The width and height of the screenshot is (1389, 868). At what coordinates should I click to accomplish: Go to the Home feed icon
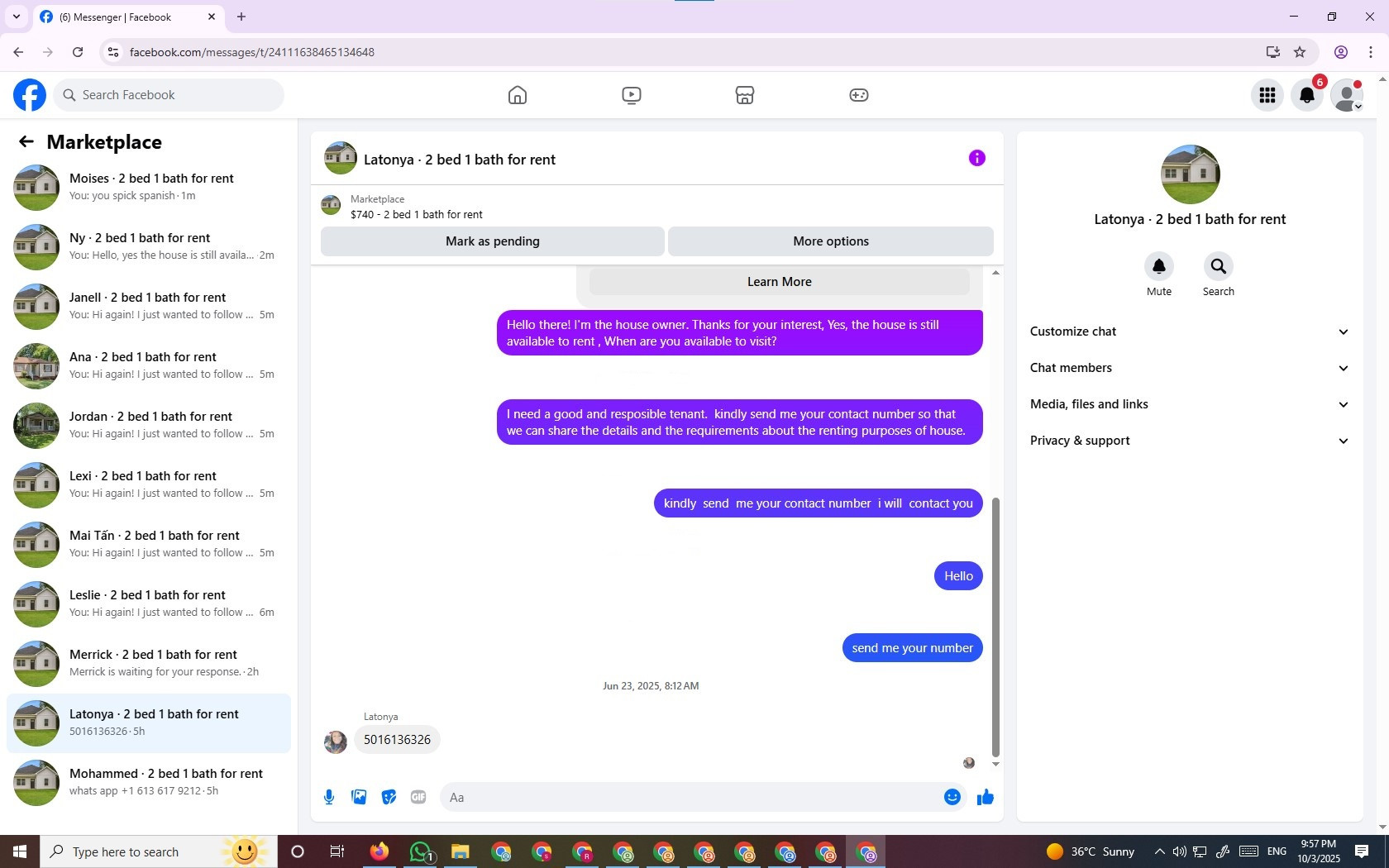(518, 95)
